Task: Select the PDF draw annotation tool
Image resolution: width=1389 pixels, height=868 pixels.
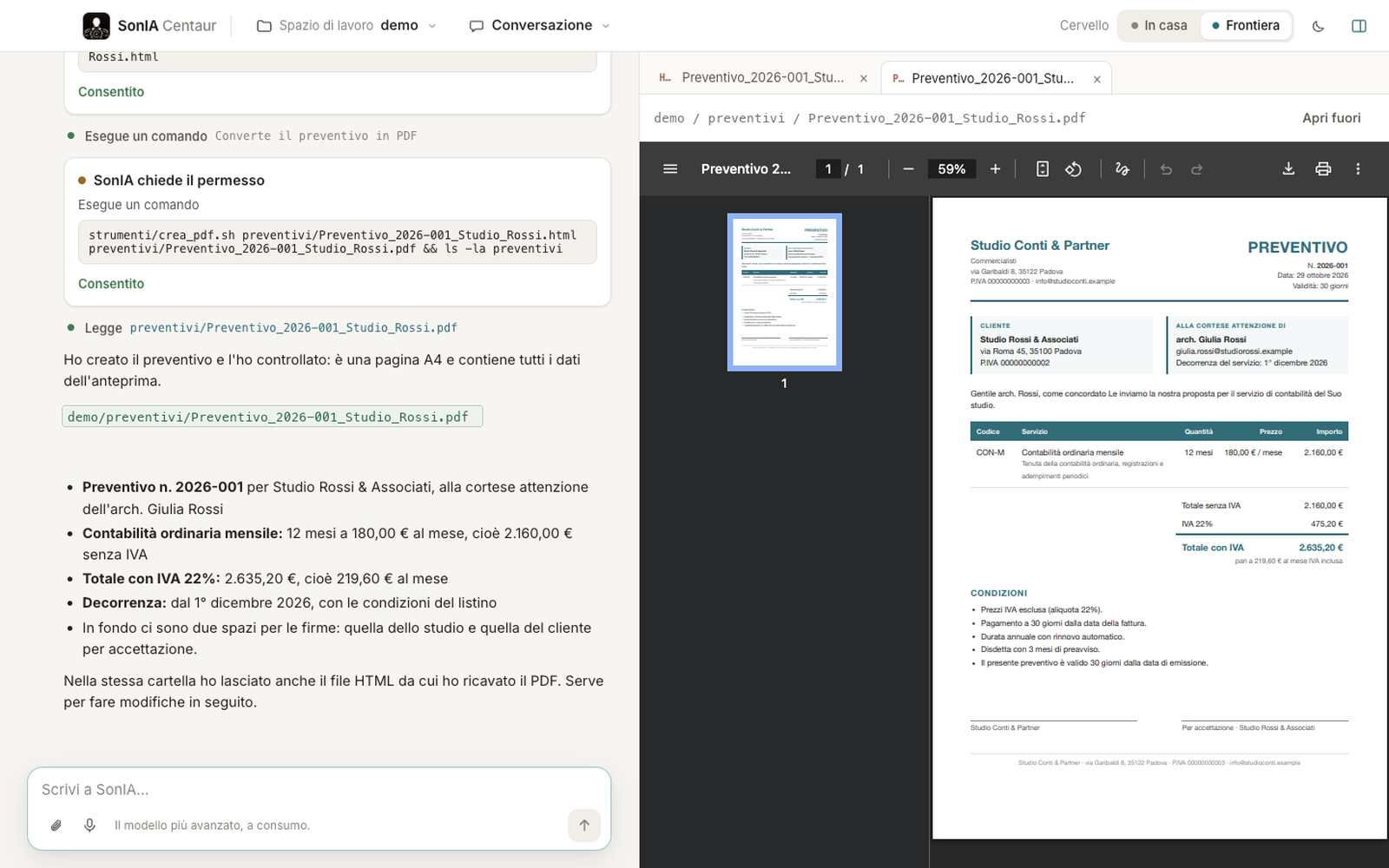Action: pyautogui.click(x=1122, y=169)
